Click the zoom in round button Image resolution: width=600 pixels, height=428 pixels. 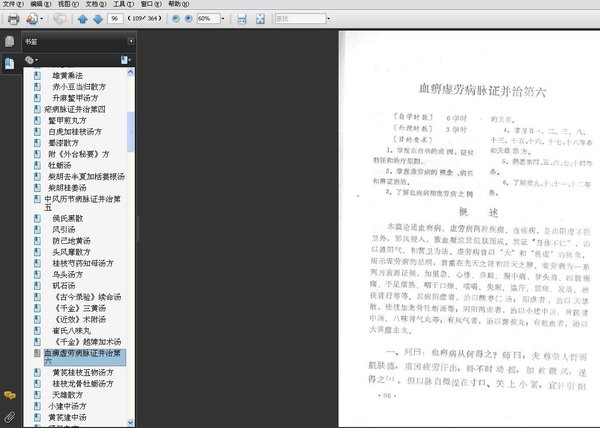(189, 18)
